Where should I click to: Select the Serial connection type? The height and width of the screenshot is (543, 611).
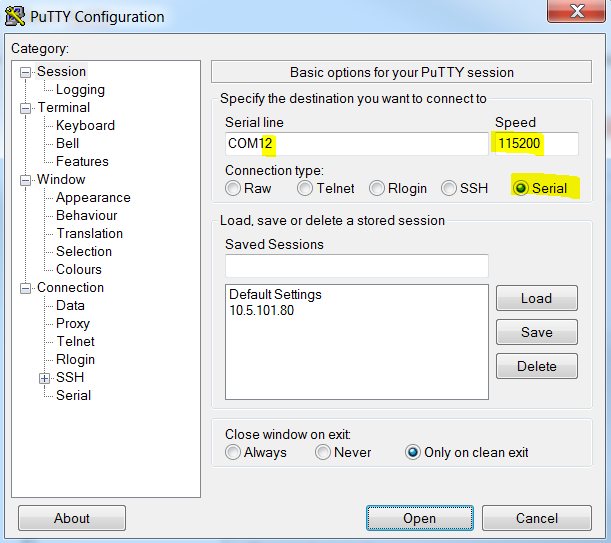coord(520,188)
